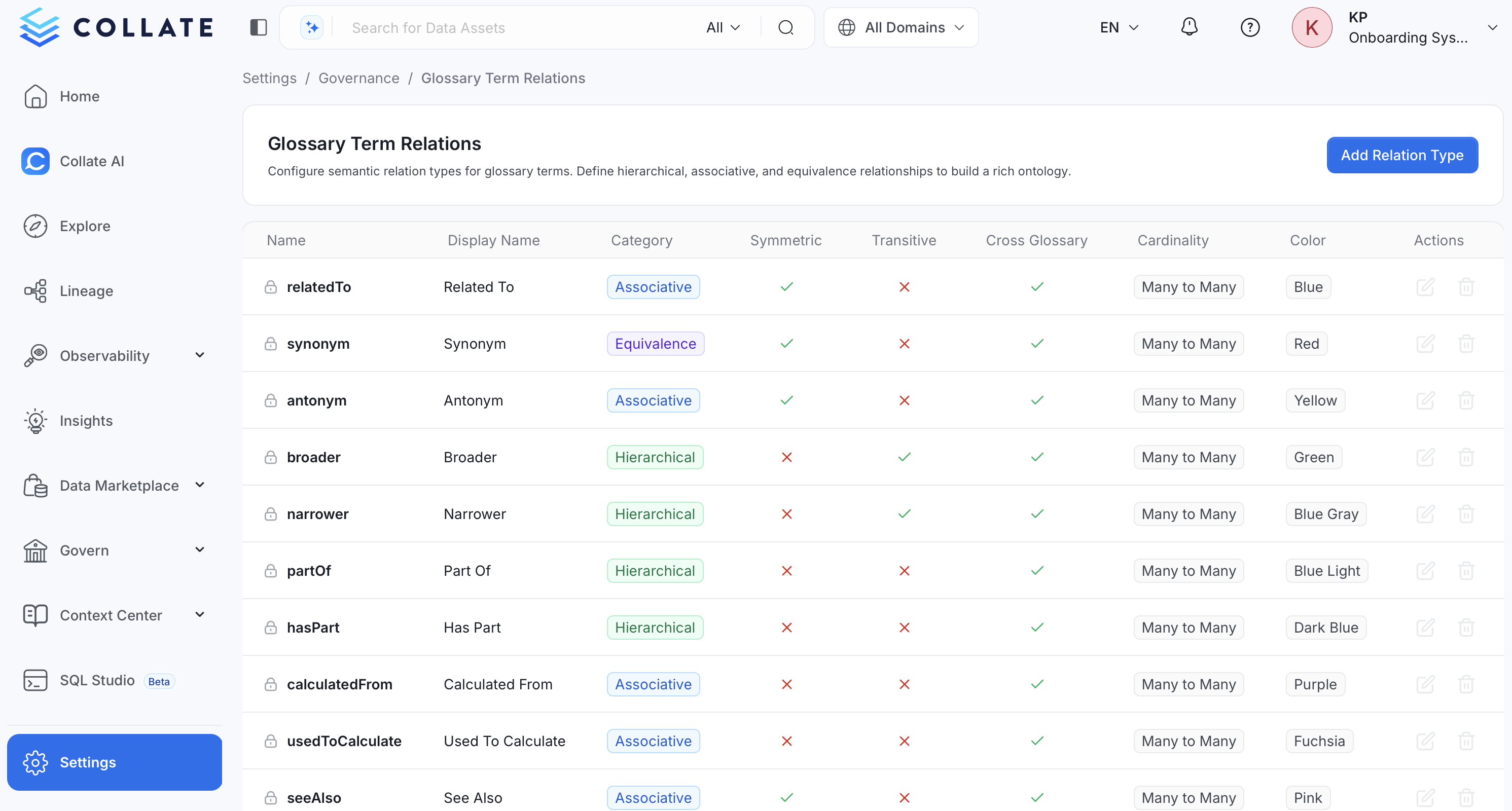Open the EN language dropdown
This screenshot has height=811, width=1512.
point(1120,27)
